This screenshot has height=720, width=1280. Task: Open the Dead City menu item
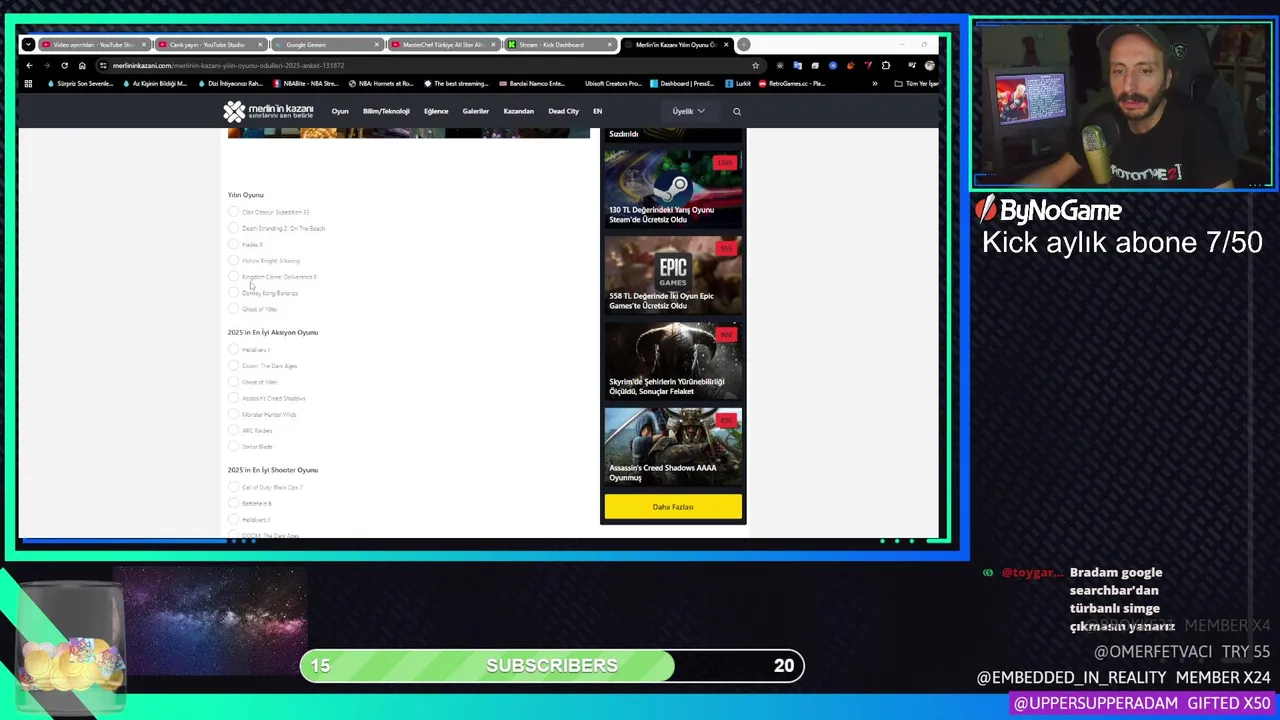tap(564, 111)
